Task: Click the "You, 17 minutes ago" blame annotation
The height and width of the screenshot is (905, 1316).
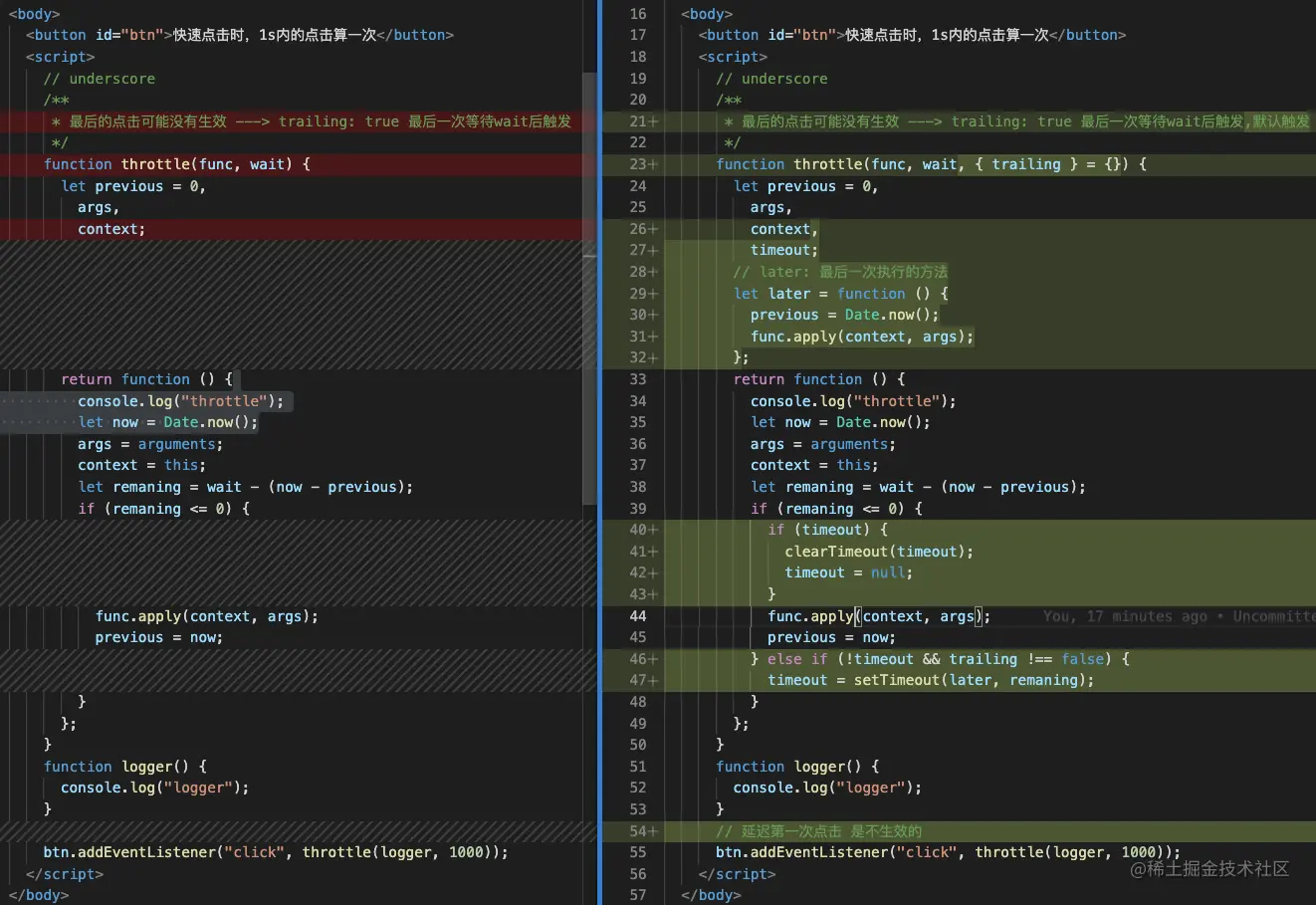Action: [1127, 616]
